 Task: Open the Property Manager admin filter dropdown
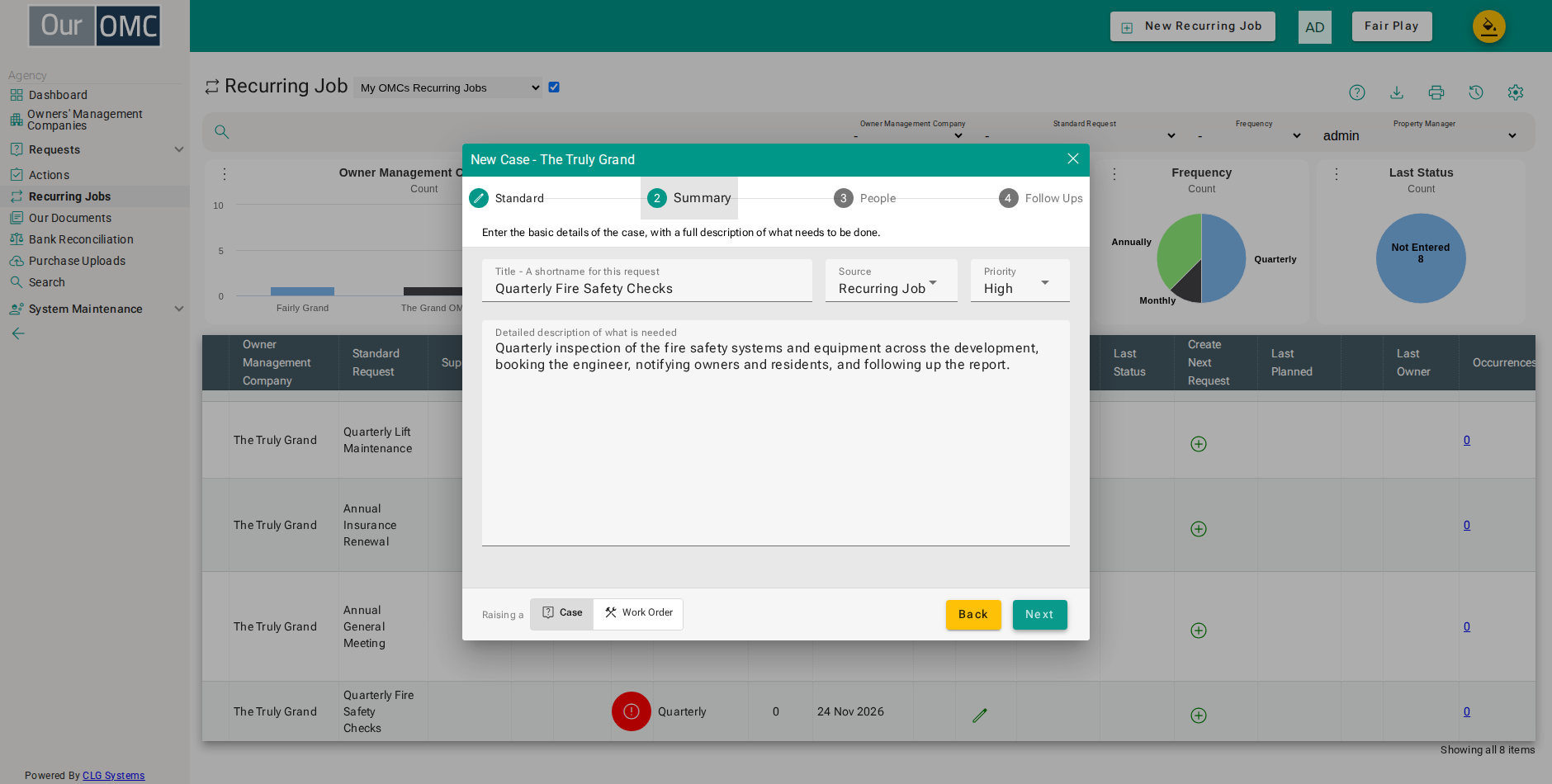click(1420, 135)
